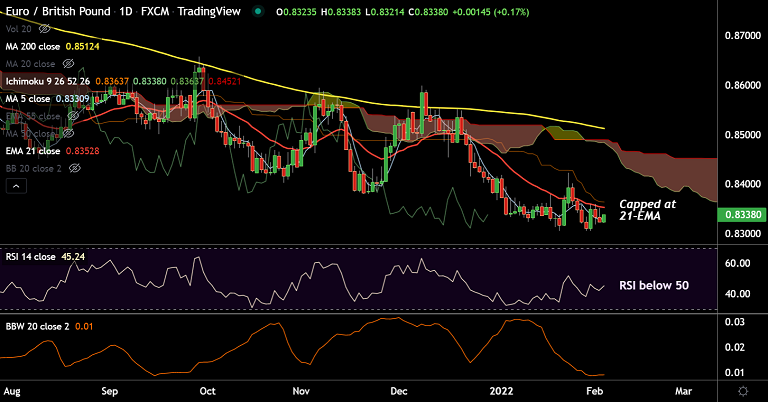Image resolution: width=768 pixels, height=402 pixels.
Task: Toggle visibility of EMA 55 close
Action: pos(73,116)
